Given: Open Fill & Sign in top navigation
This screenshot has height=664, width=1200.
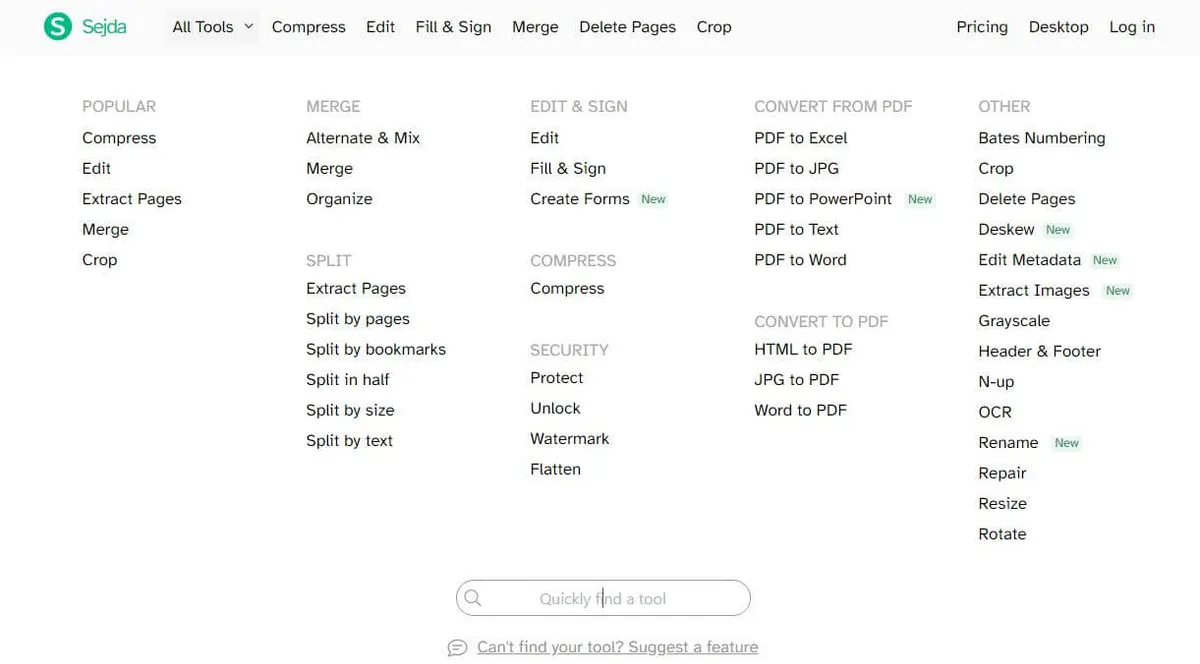Looking at the screenshot, I should coord(454,27).
